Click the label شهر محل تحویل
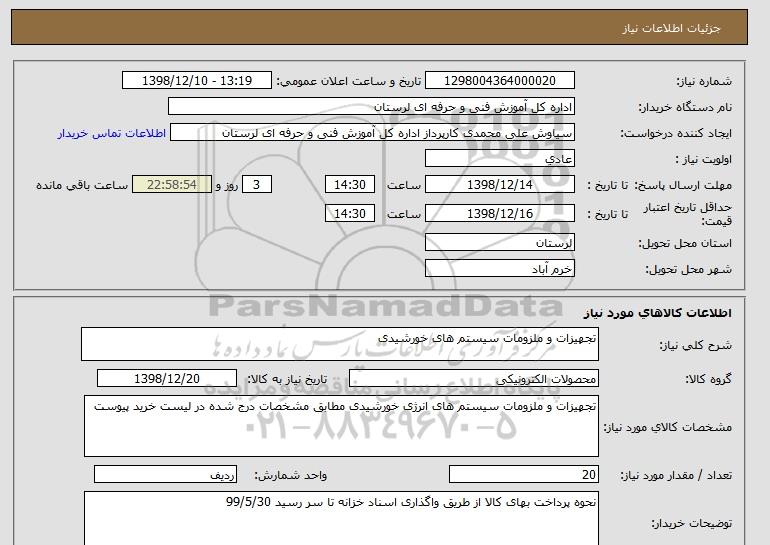The image size is (770, 545). [x=688, y=269]
